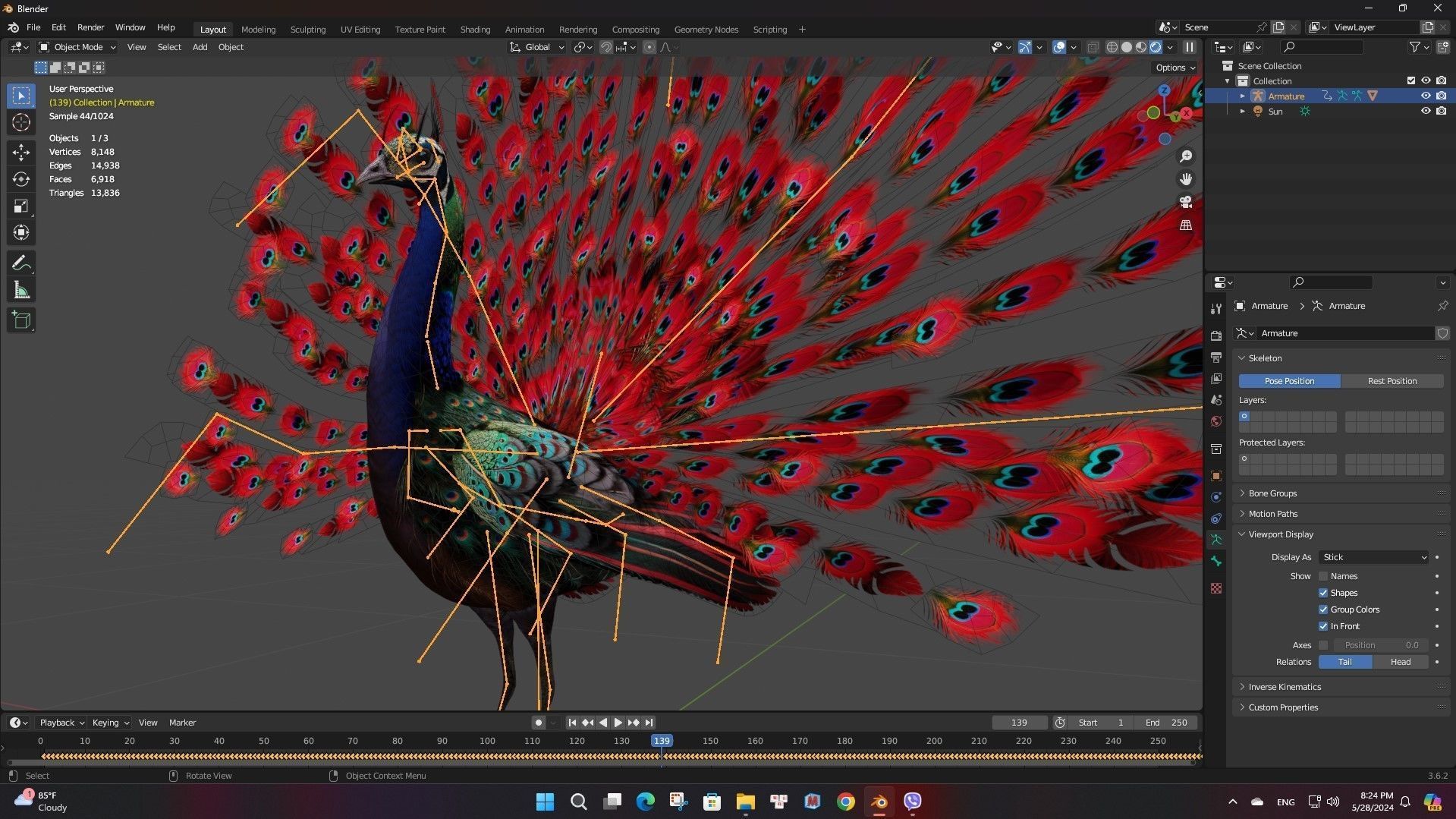
Task: Open the Object properties tab
Action: [x=1216, y=476]
